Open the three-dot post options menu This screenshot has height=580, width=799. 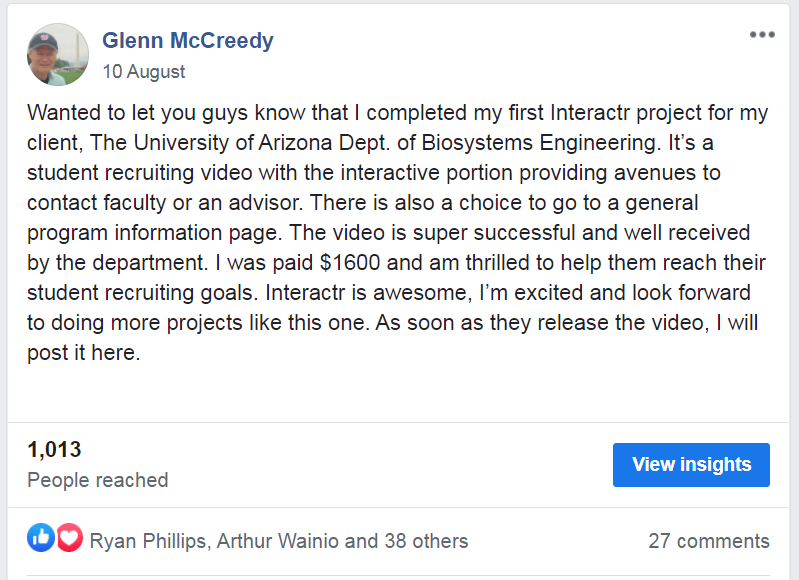tap(762, 35)
